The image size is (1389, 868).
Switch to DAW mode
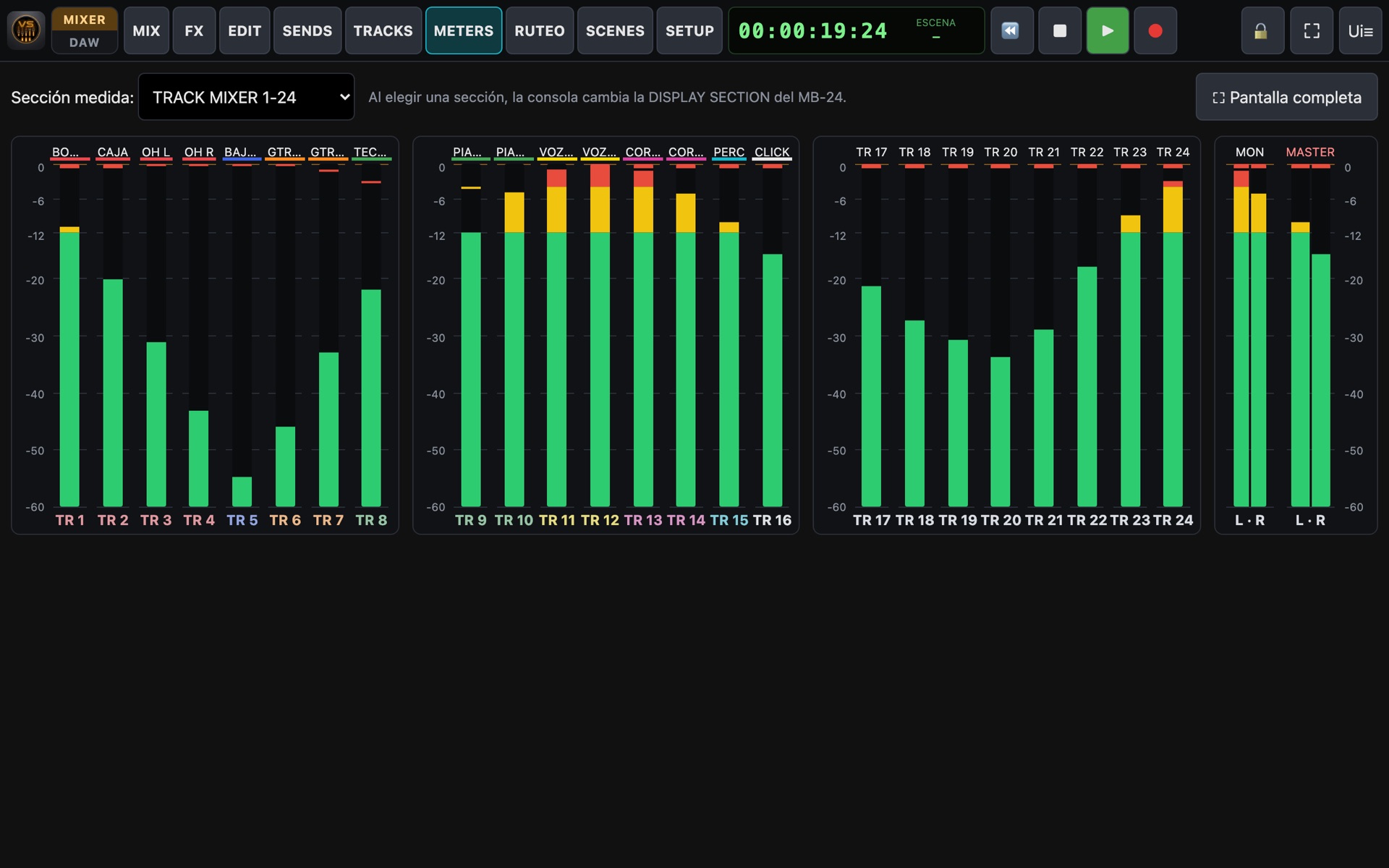tap(85, 43)
